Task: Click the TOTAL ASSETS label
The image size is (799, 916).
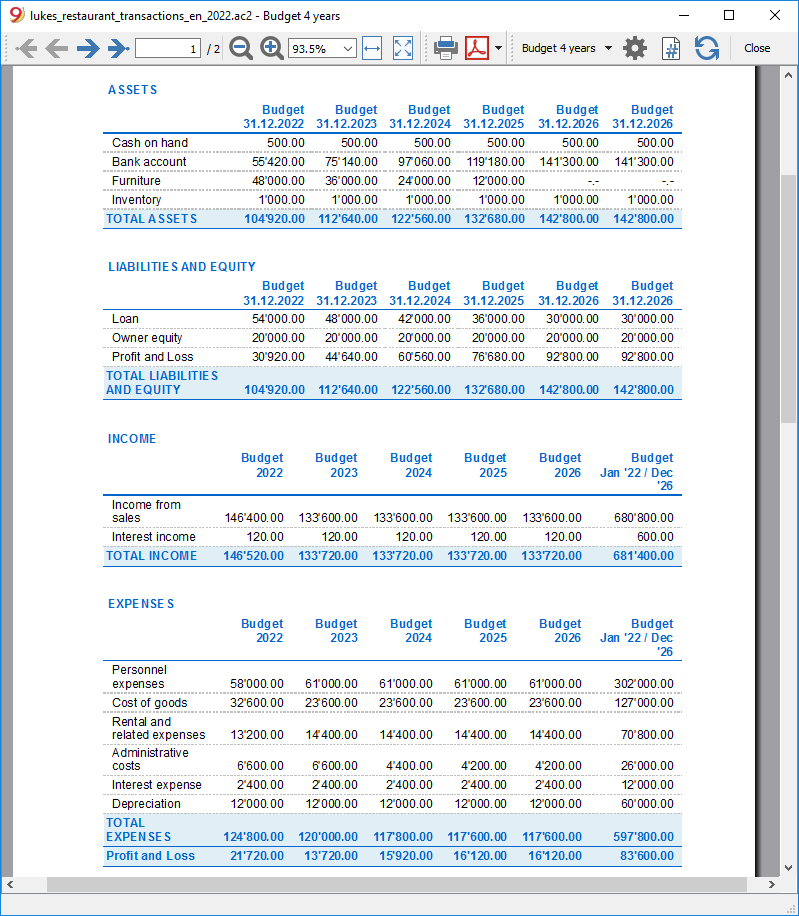Action: tap(151, 219)
